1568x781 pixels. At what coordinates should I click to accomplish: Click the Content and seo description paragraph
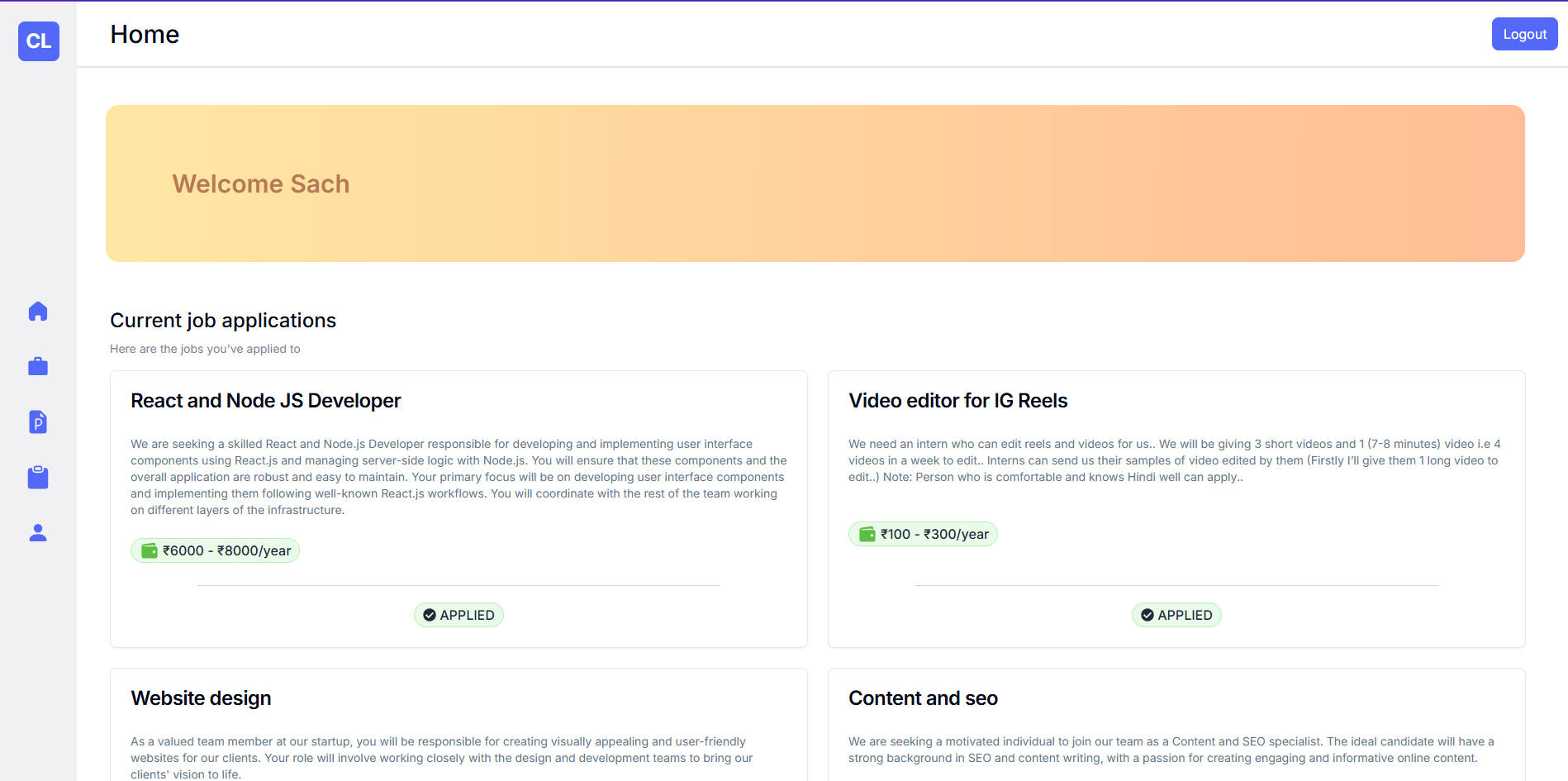point(1171,750)
